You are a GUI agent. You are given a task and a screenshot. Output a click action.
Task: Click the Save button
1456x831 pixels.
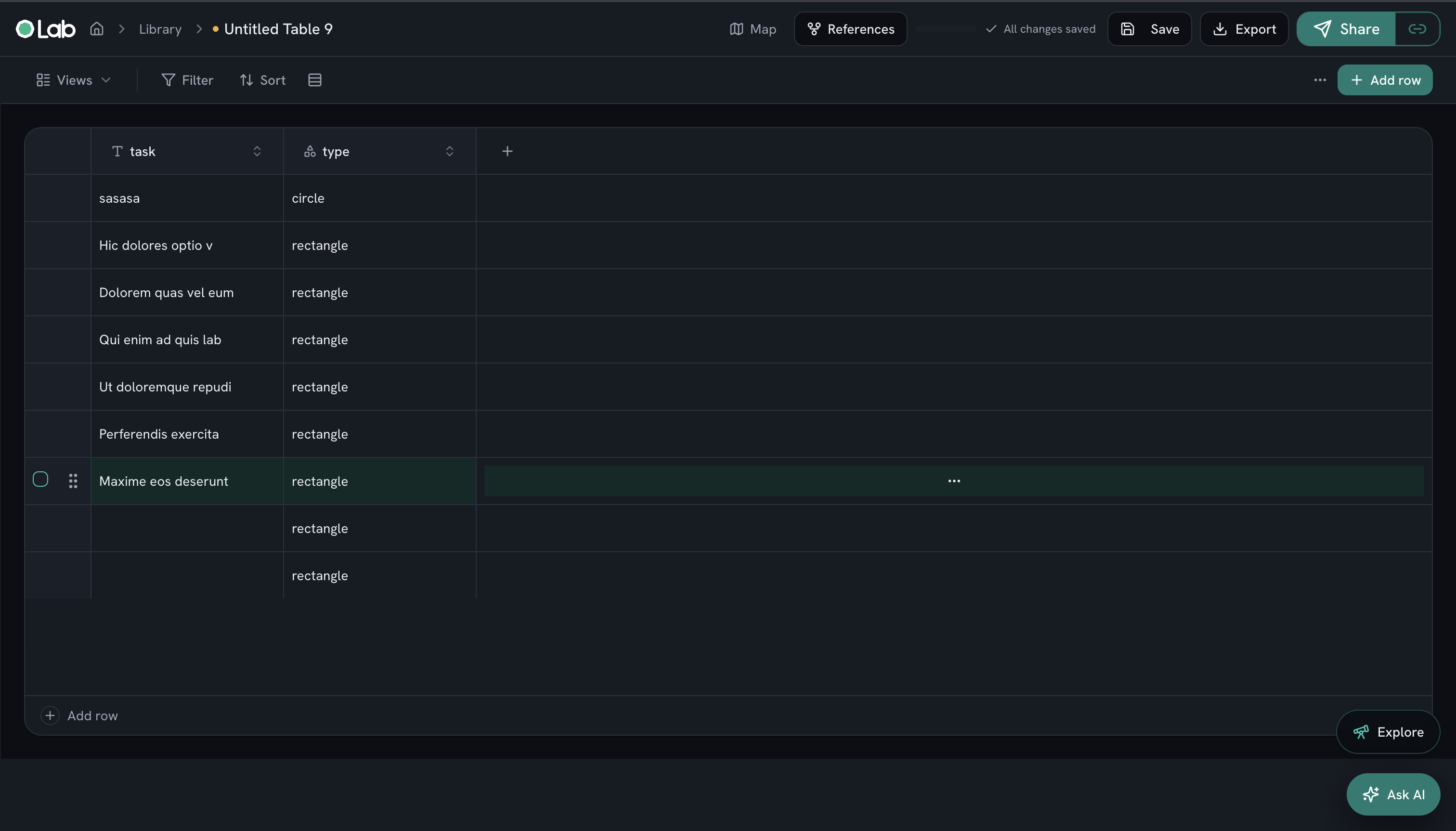pos(1149,29)
